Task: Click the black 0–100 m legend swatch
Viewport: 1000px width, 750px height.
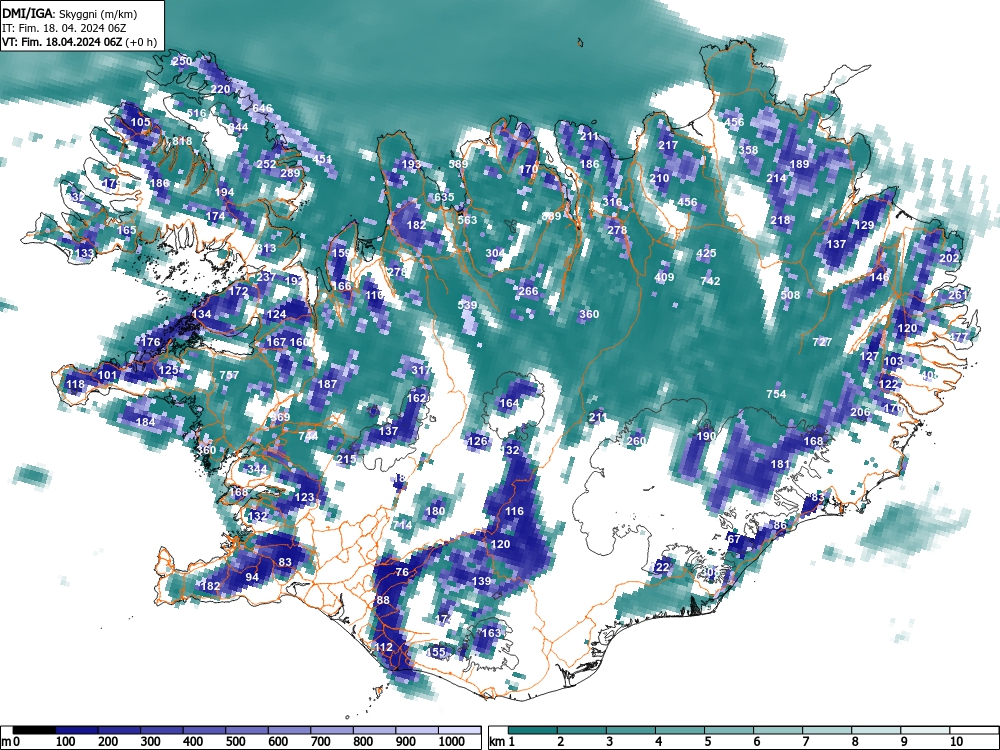Action: [x=34, y=730]
